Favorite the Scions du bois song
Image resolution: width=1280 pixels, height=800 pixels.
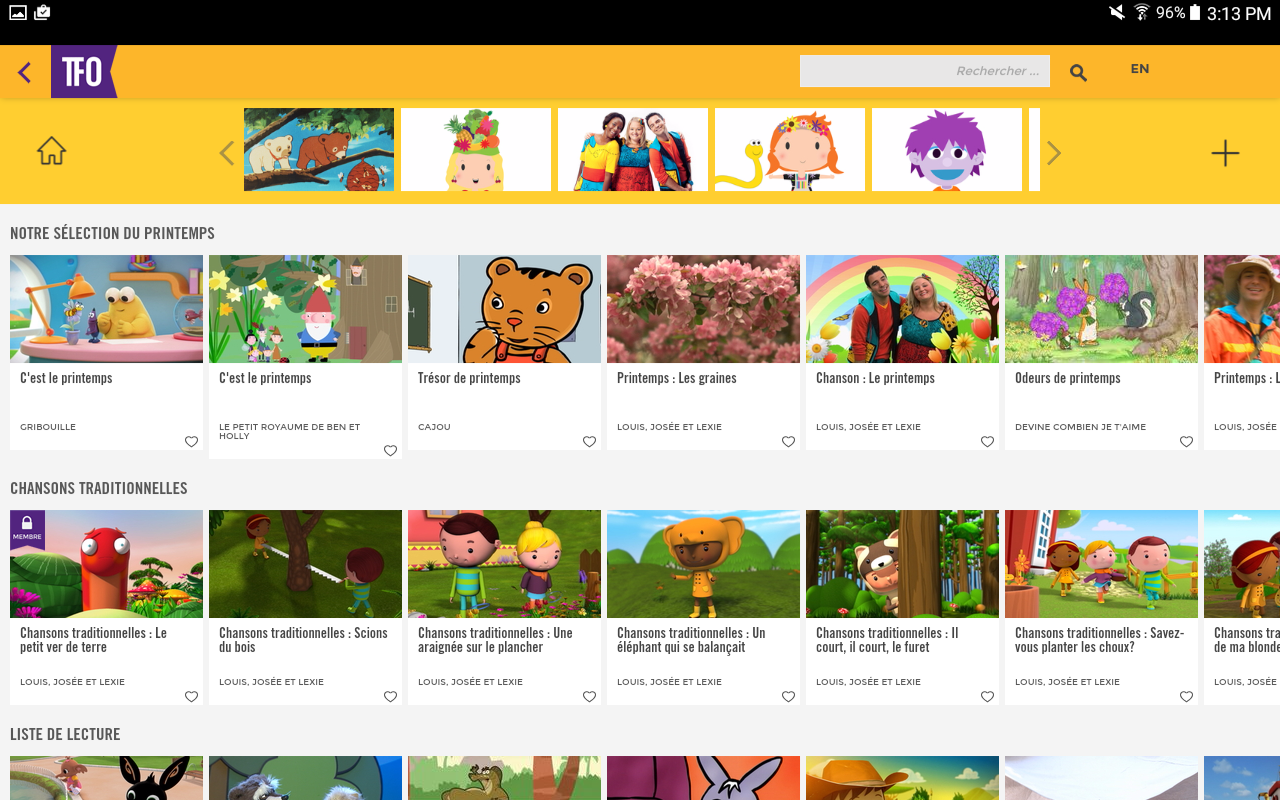click(x=390, y=697)
